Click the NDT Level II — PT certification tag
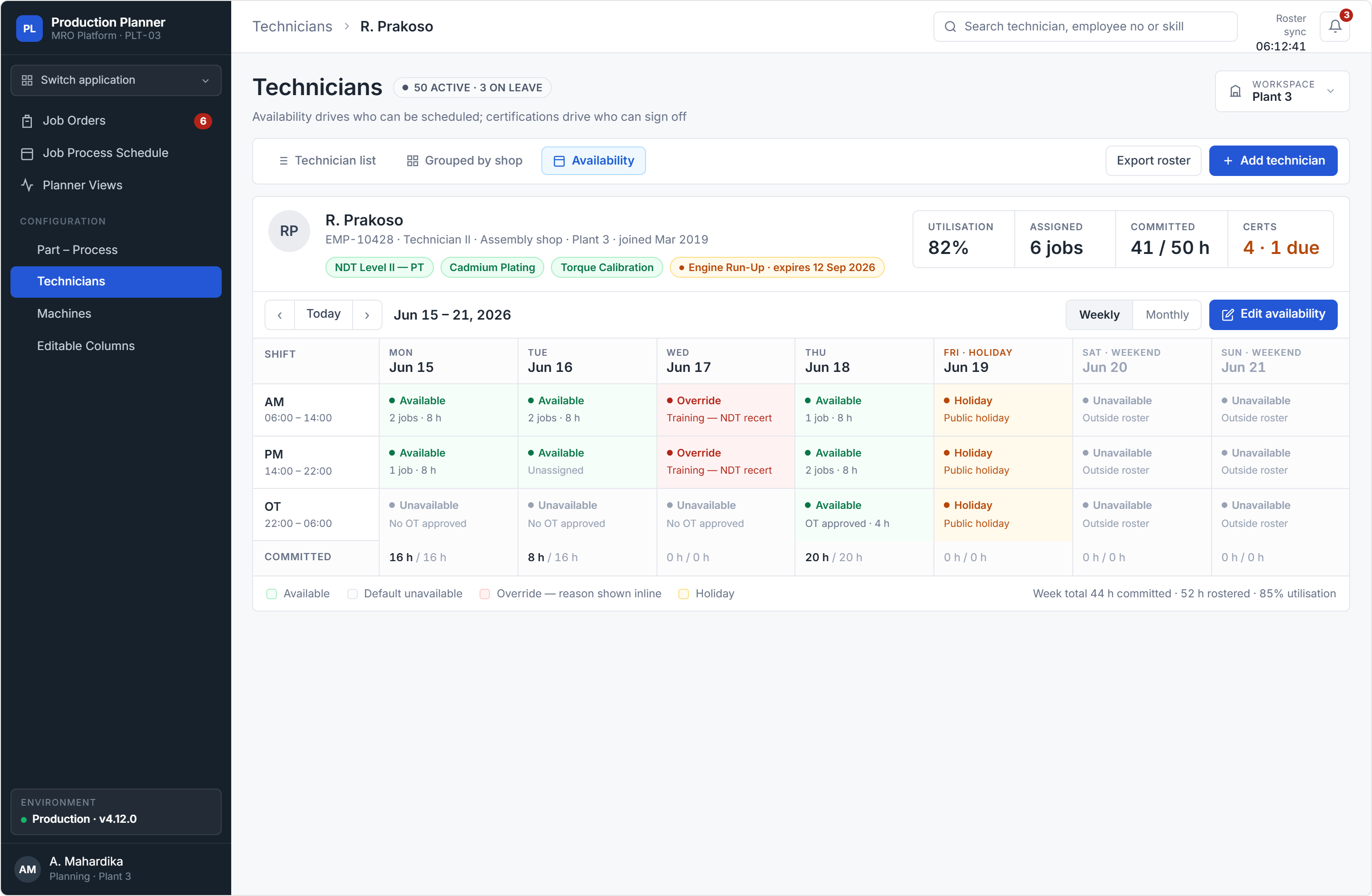Viewport: 1372px width, 896px height. pyautogui.click(x=379, y=268)
